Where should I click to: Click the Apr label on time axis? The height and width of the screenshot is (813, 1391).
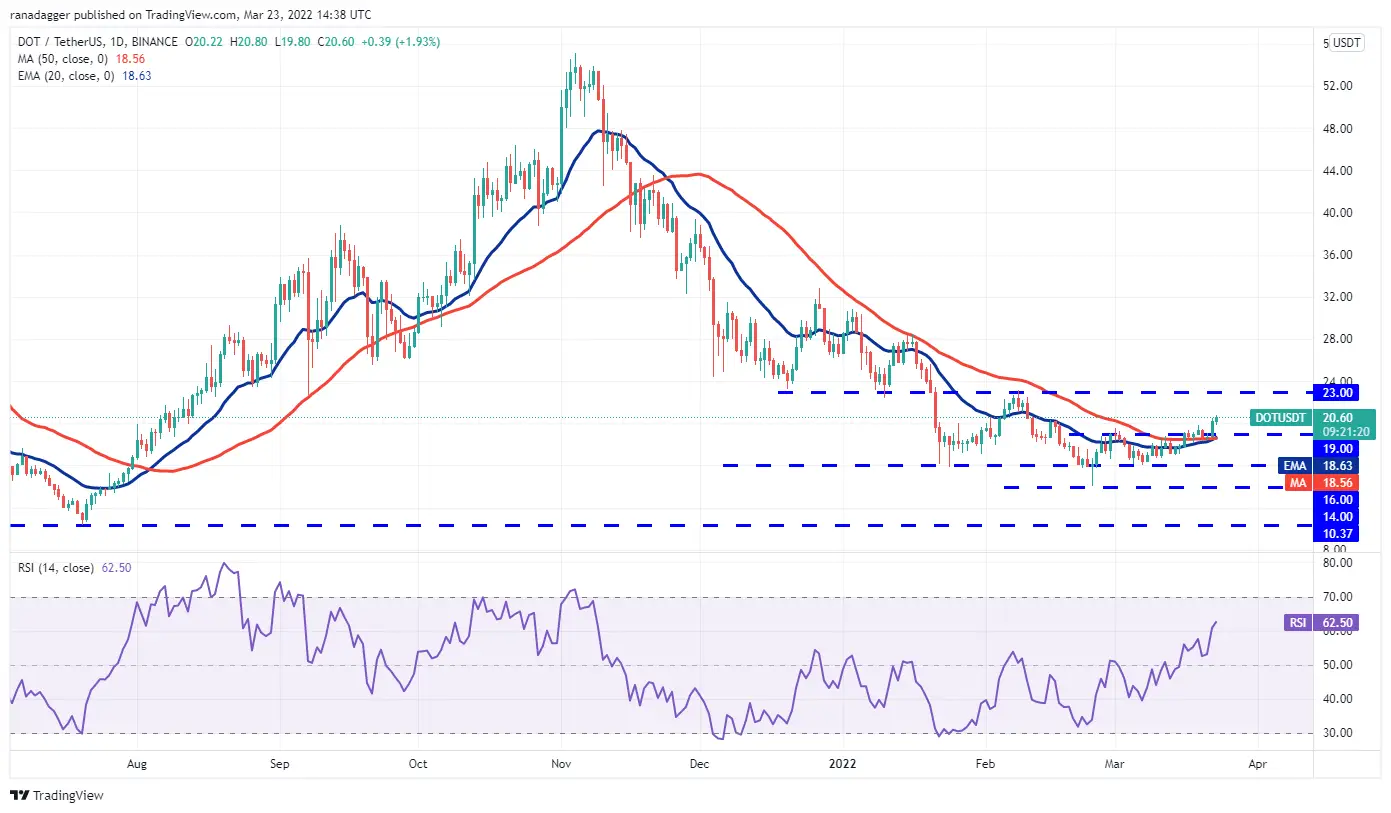tap(1257, 764)
